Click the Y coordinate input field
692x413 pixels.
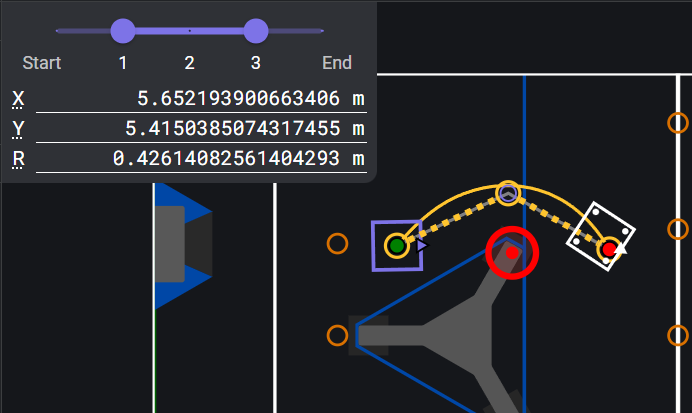tap(201, 128)
